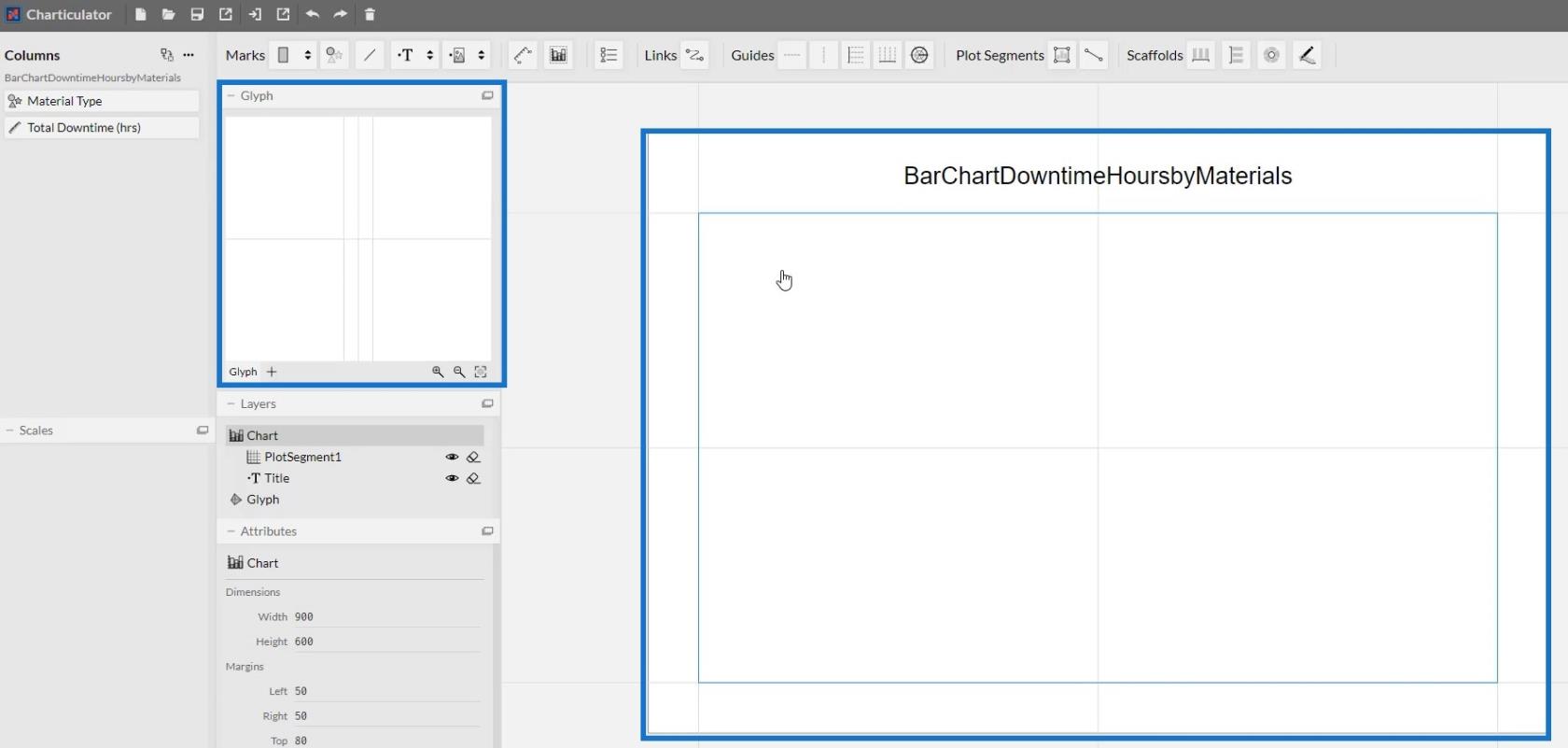Select the Material Type column
The width and height of the screenshot is (1568, 748).
[101, 101]
